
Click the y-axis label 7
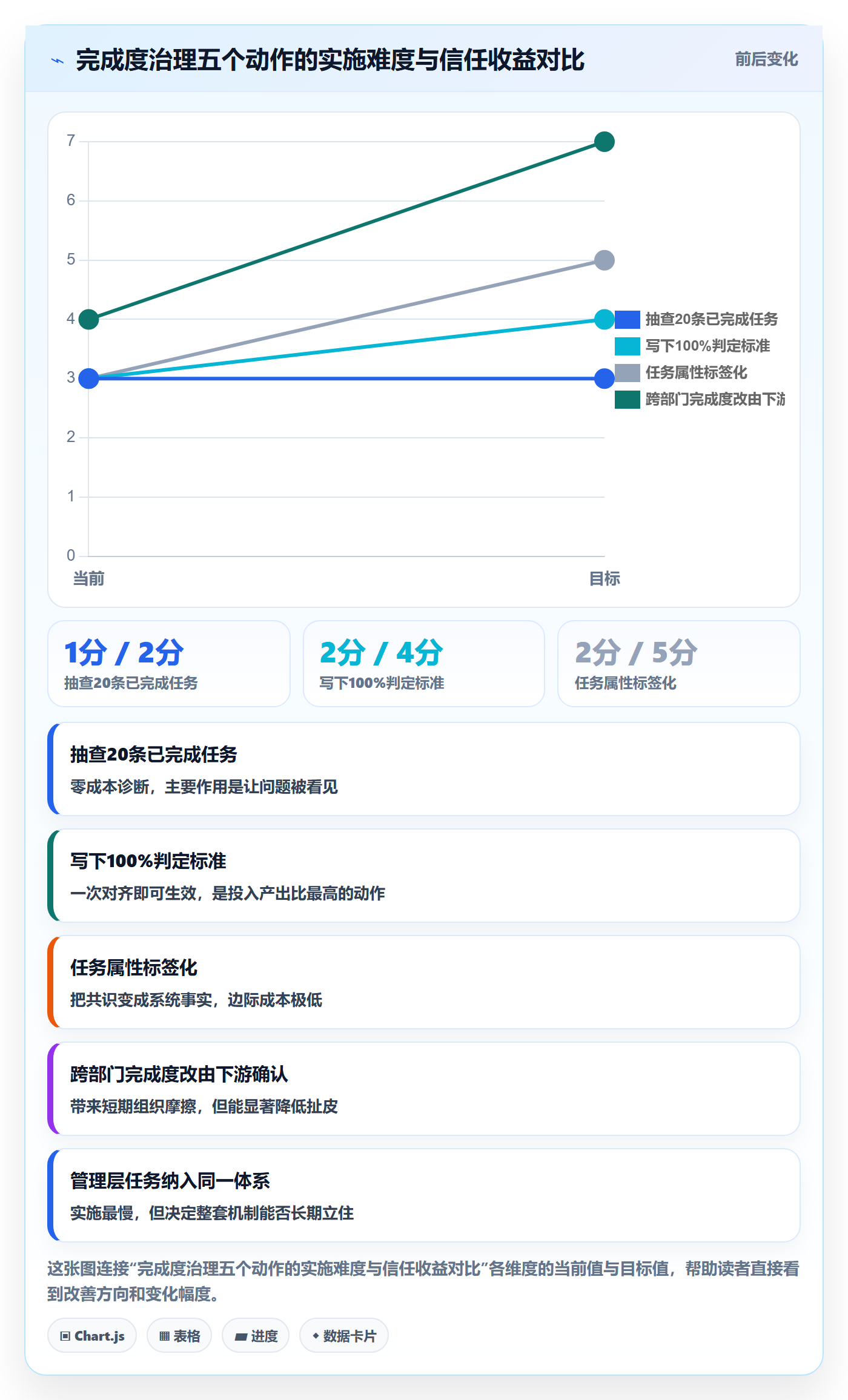(x=71, y=140)
